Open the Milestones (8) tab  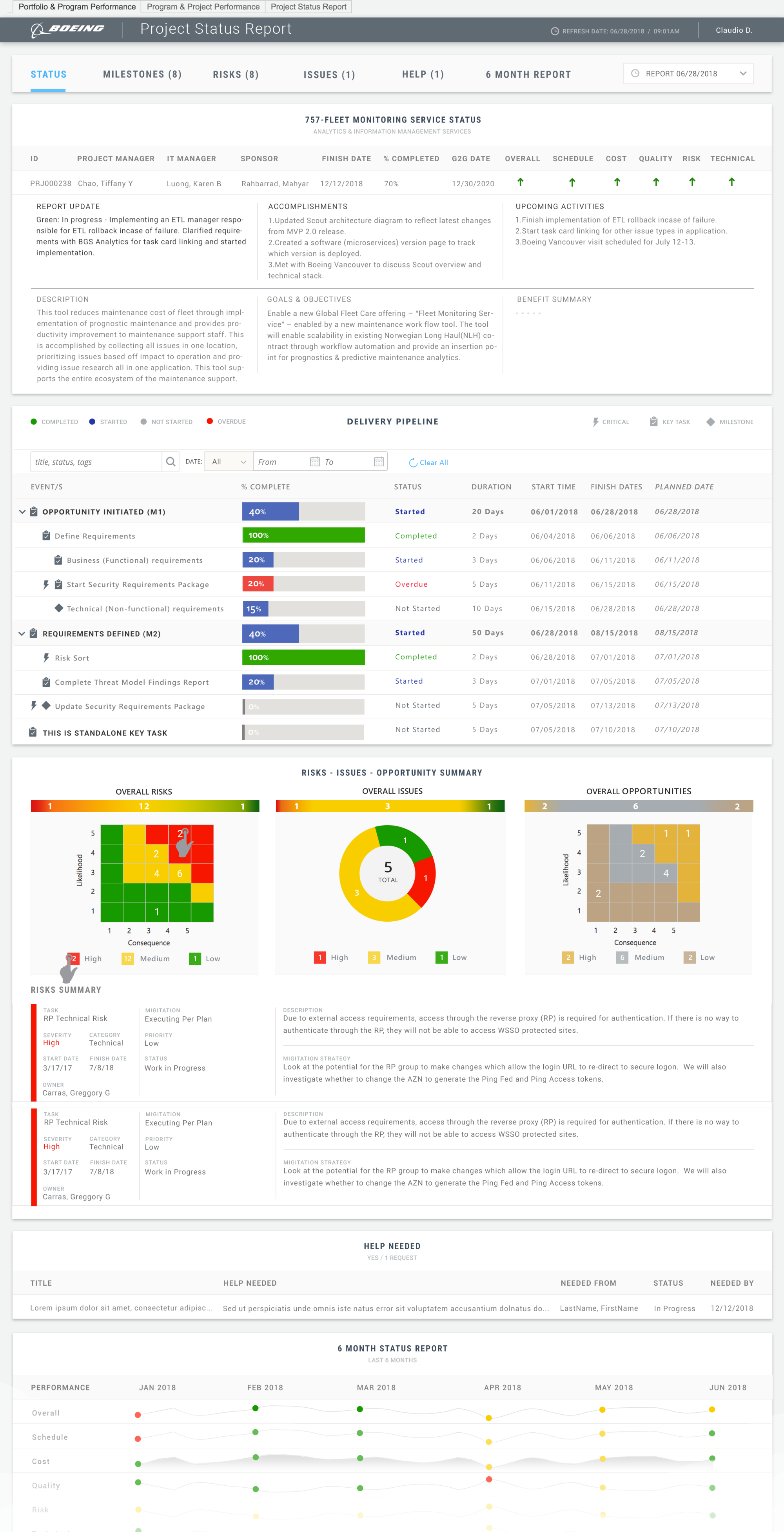(142, 75)
